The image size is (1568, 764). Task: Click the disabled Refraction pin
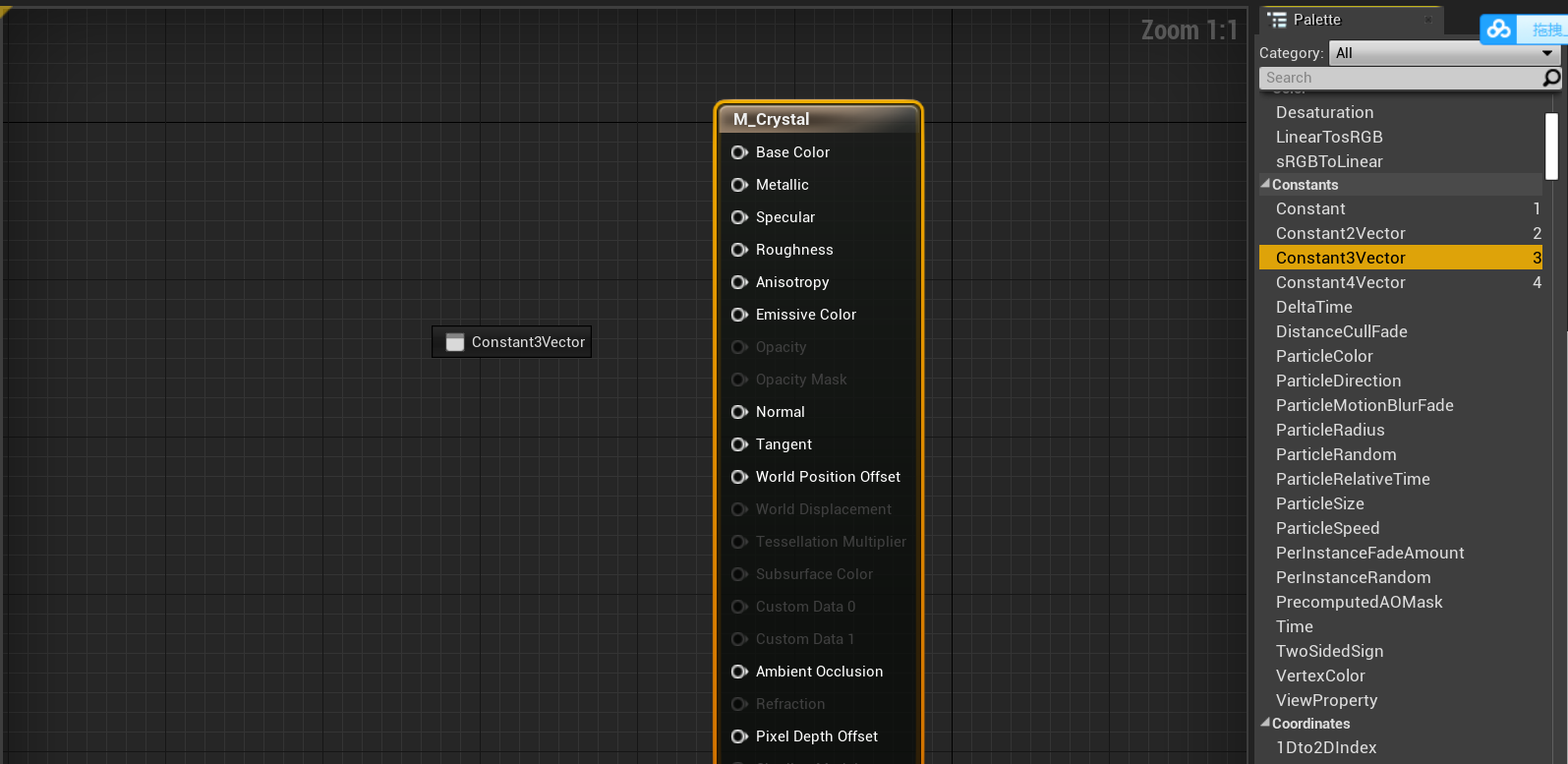(x=739, y=704)
